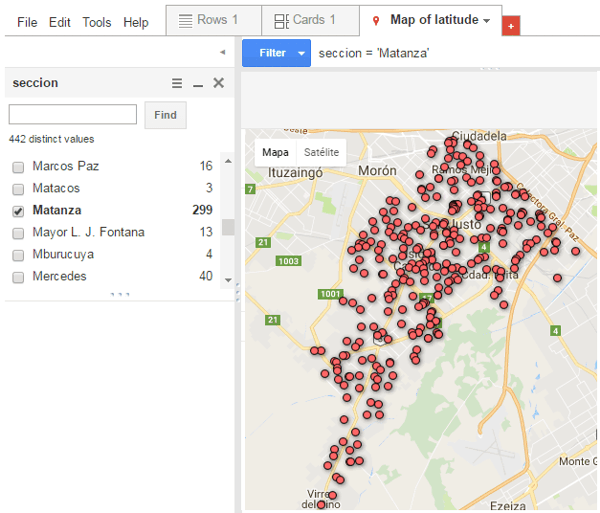Click the seccion list scrollbar thumb
The image size is (600, 513).
[x=228, y=227]
